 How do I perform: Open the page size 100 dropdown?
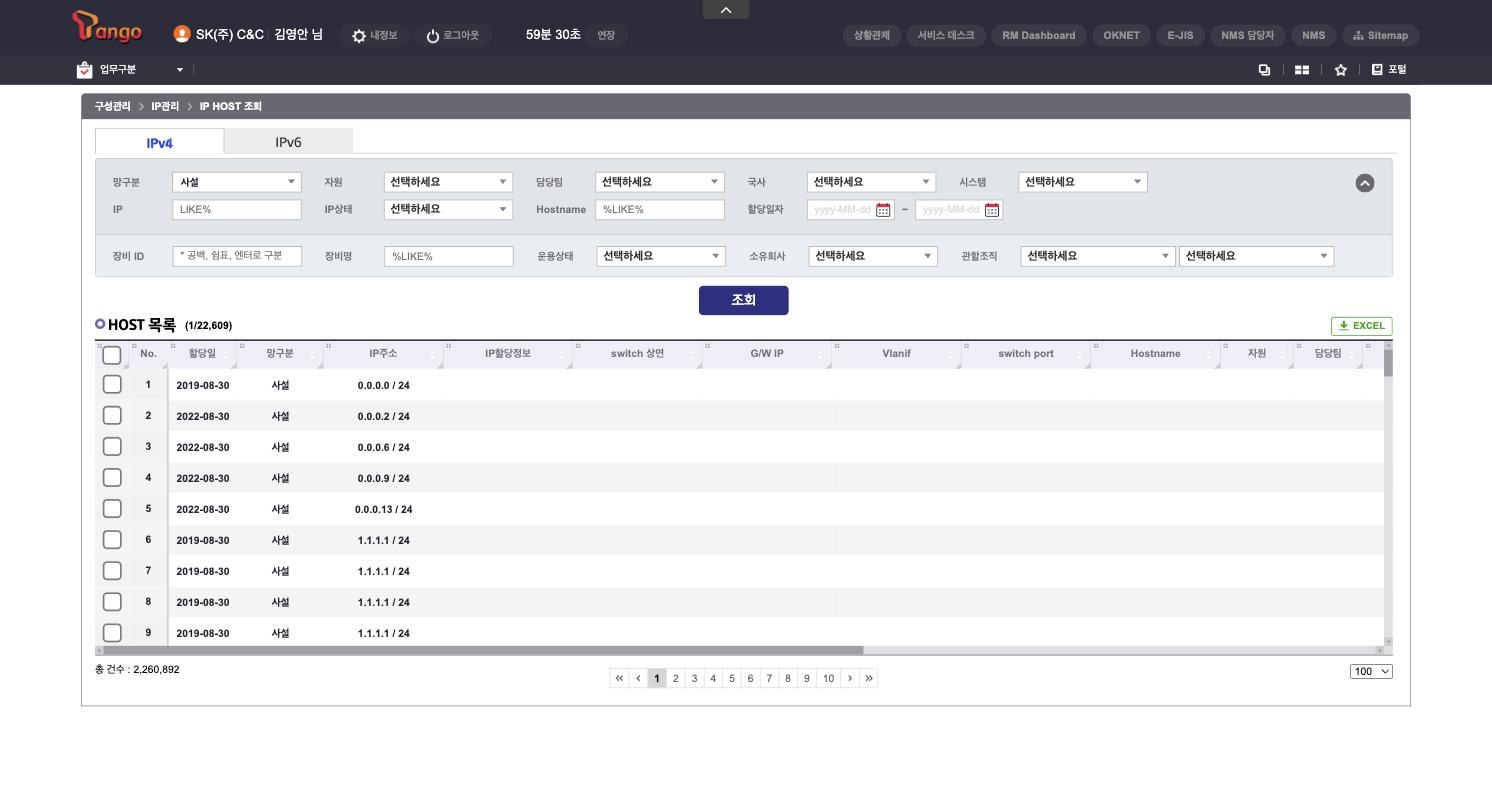pos(1371,671)
